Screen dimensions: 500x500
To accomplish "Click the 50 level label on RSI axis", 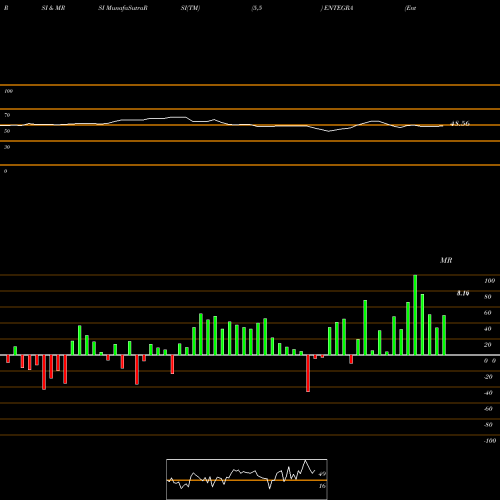I will click(7, 131).
